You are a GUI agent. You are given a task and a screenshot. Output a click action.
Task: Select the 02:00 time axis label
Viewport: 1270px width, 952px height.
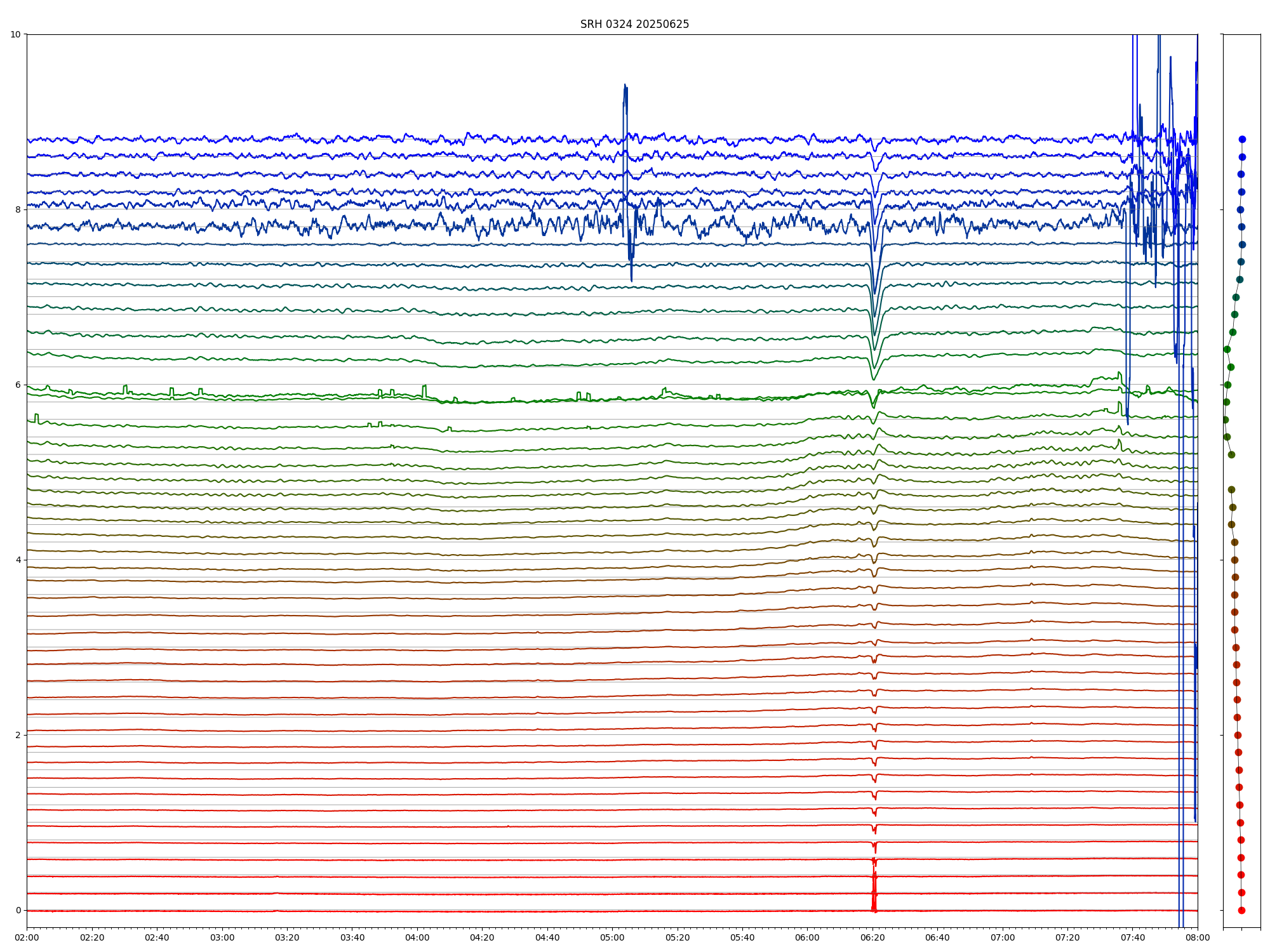(x=27, y=937)
